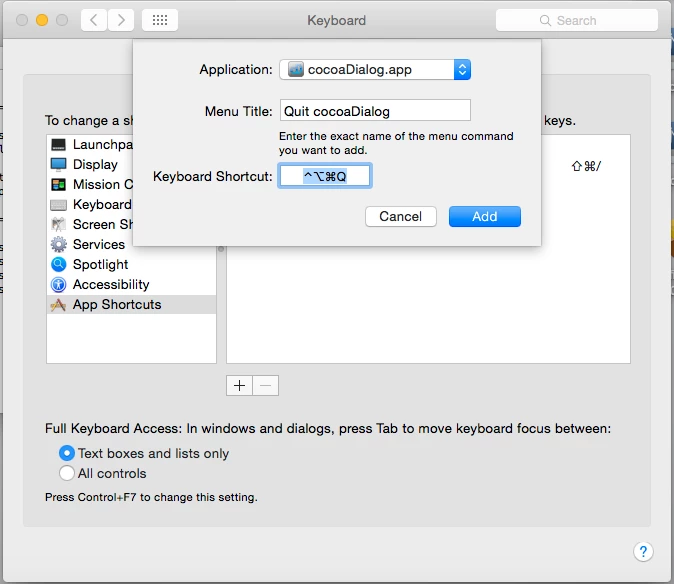Select All controls radio button
This screenshot has height=584, width=674.
coord(67,473)
